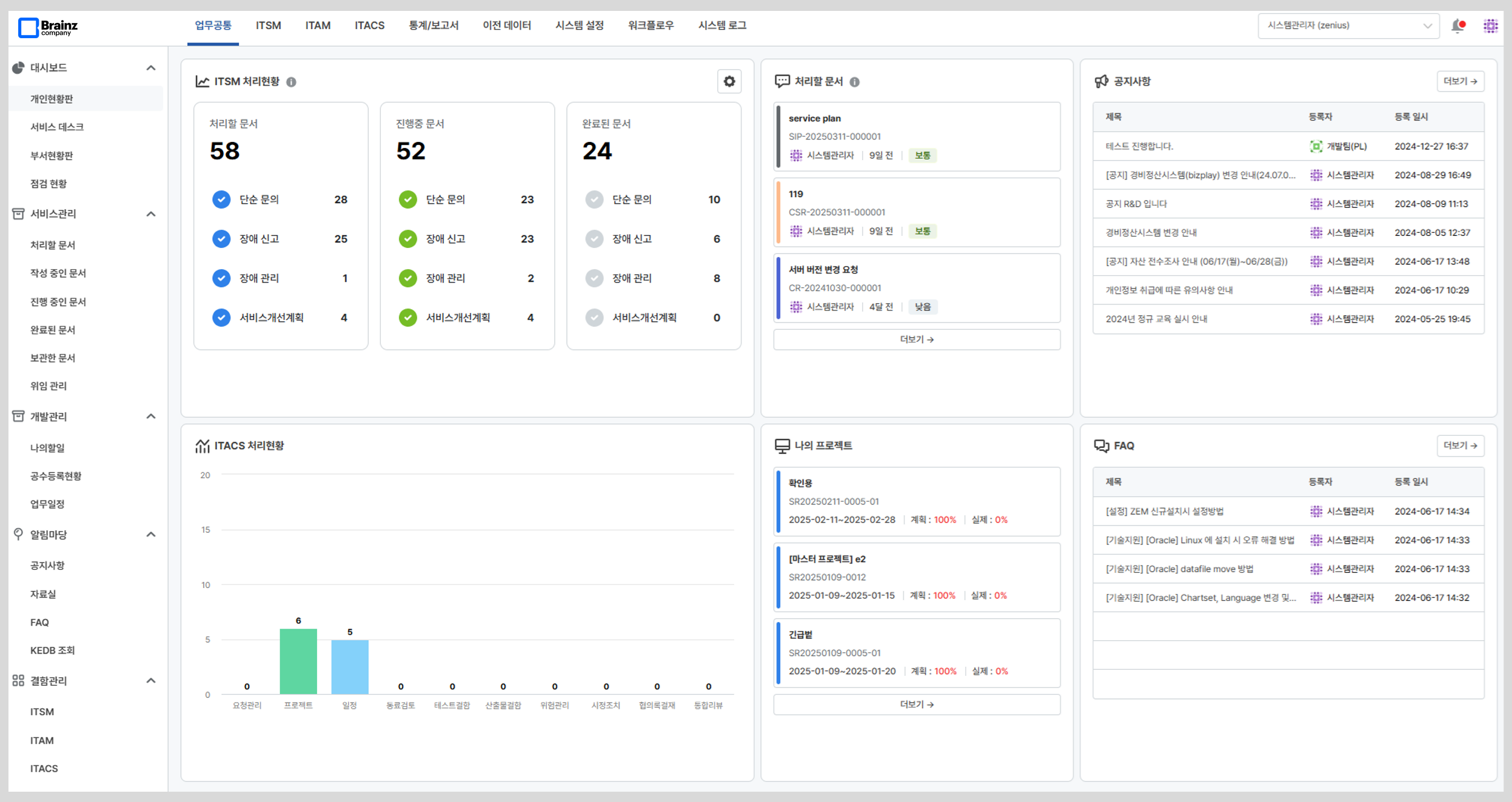Open the 이전 데이터 top tab
Image resolution: width=1512 pixels, height=802 pixels.
click(x=507, y=25)
